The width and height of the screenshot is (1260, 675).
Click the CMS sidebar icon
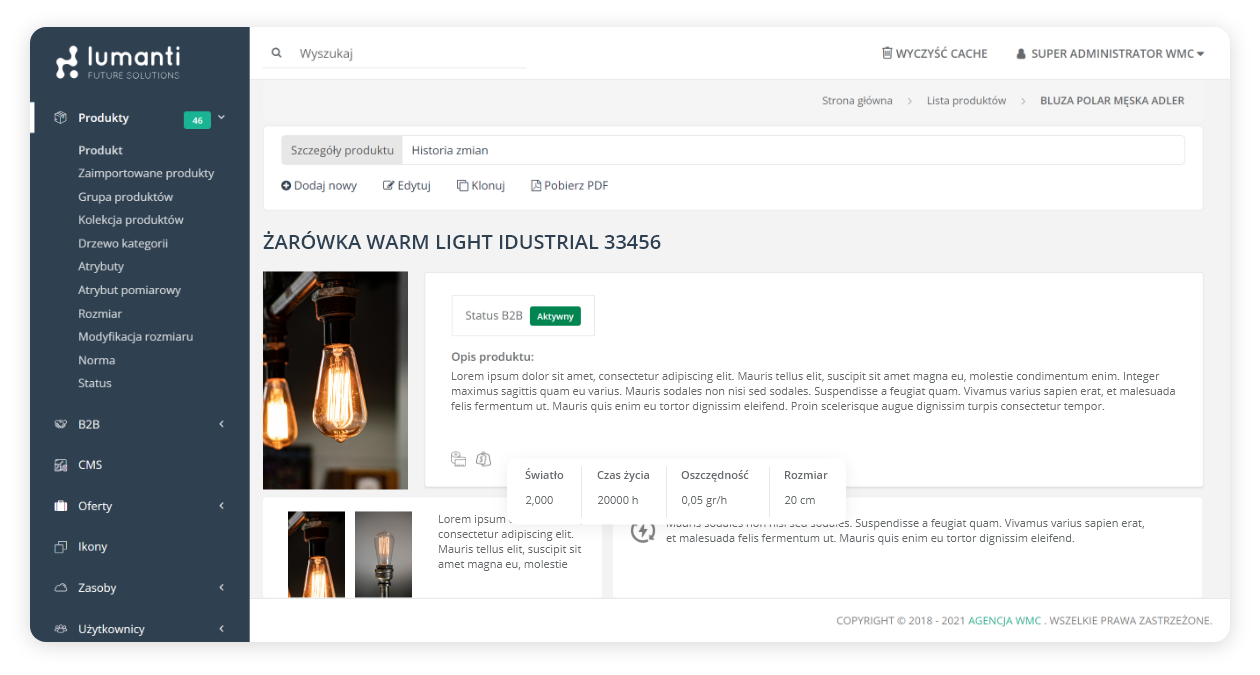60,465
